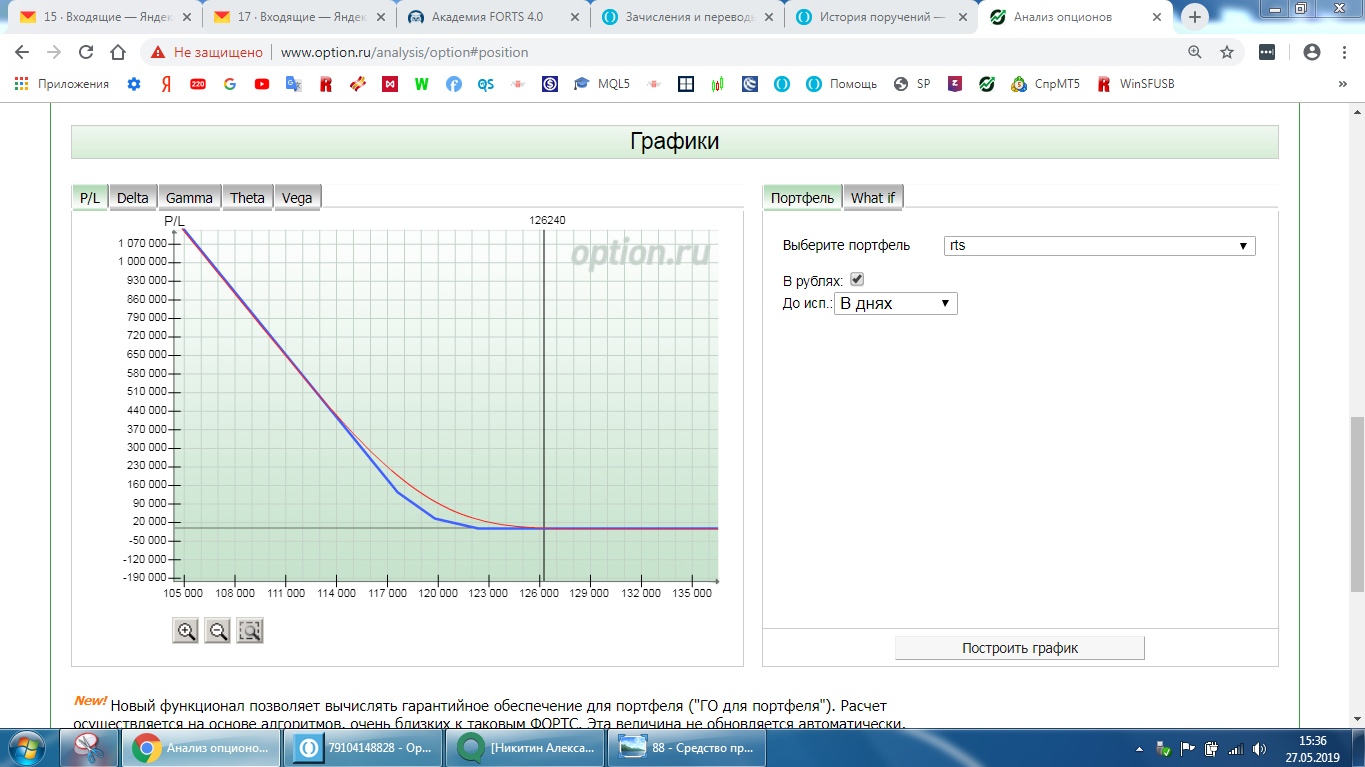Toggle the 'В рублях' checkbox
This screenshot has width=1365, height=767.
click(x=857, y=280)
